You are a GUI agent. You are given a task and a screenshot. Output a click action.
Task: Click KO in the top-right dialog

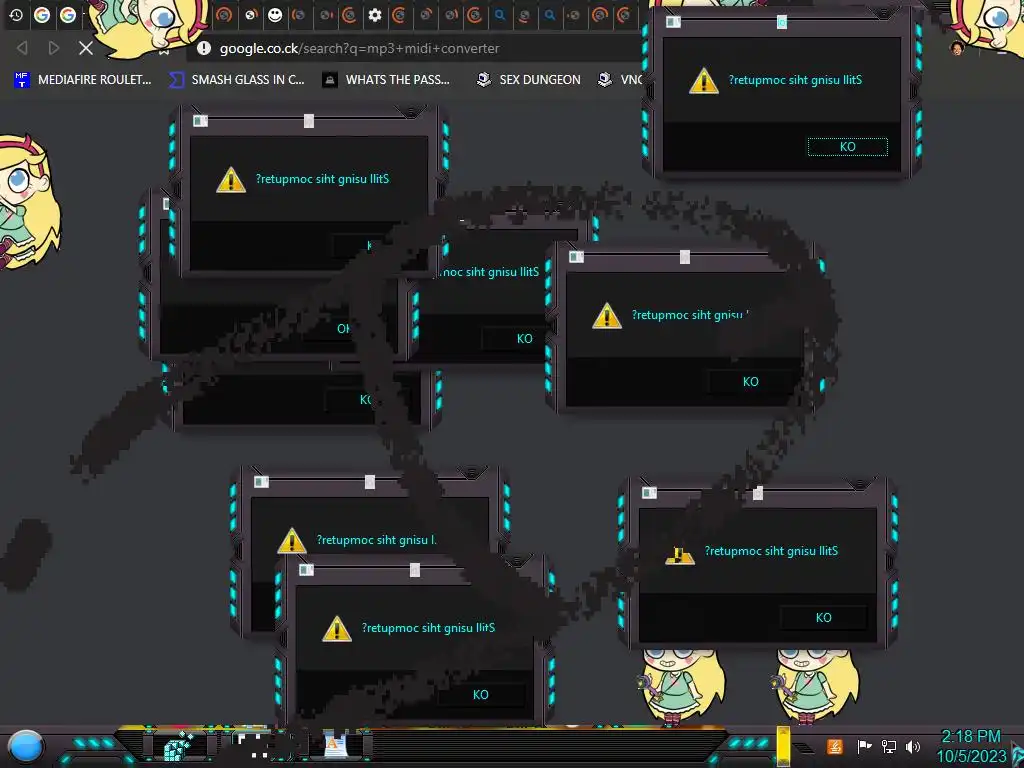pyautogui.click(x=848, y=147)
